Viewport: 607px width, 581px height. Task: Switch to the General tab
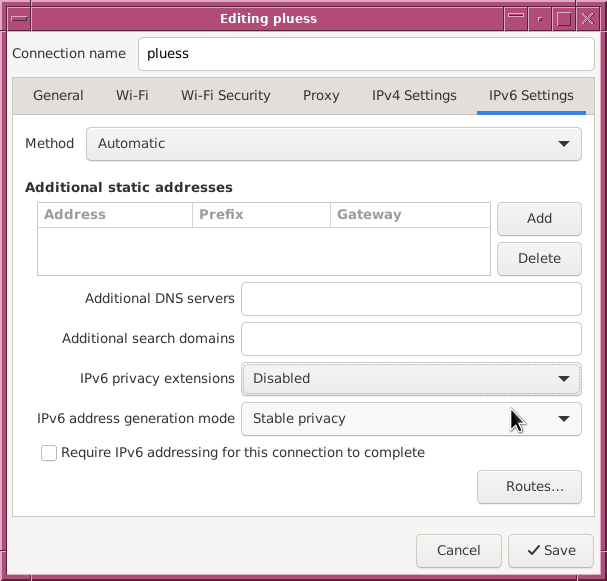click(x=58, y=96)
